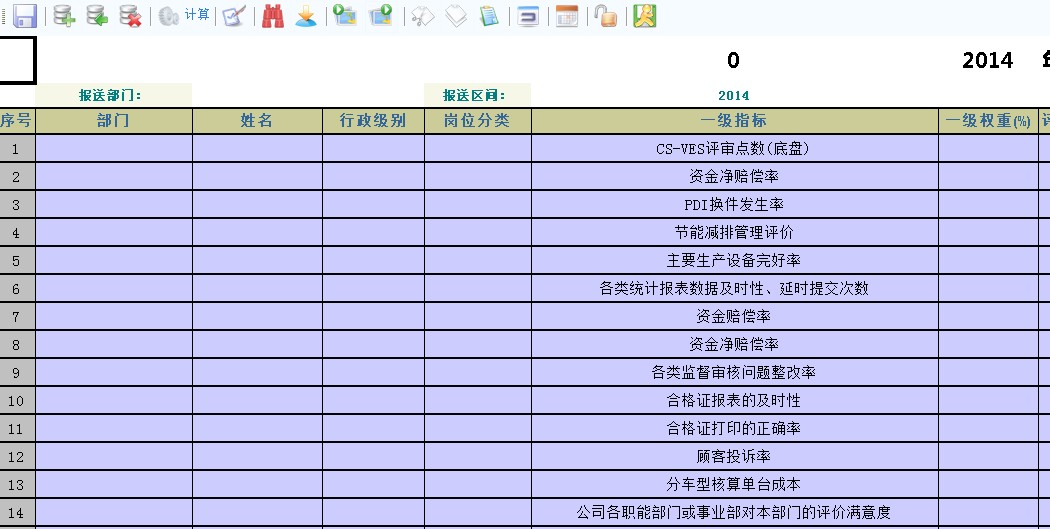1050x529 pixels.
Task: Select the 部门 column header
Action: [113, 121]
